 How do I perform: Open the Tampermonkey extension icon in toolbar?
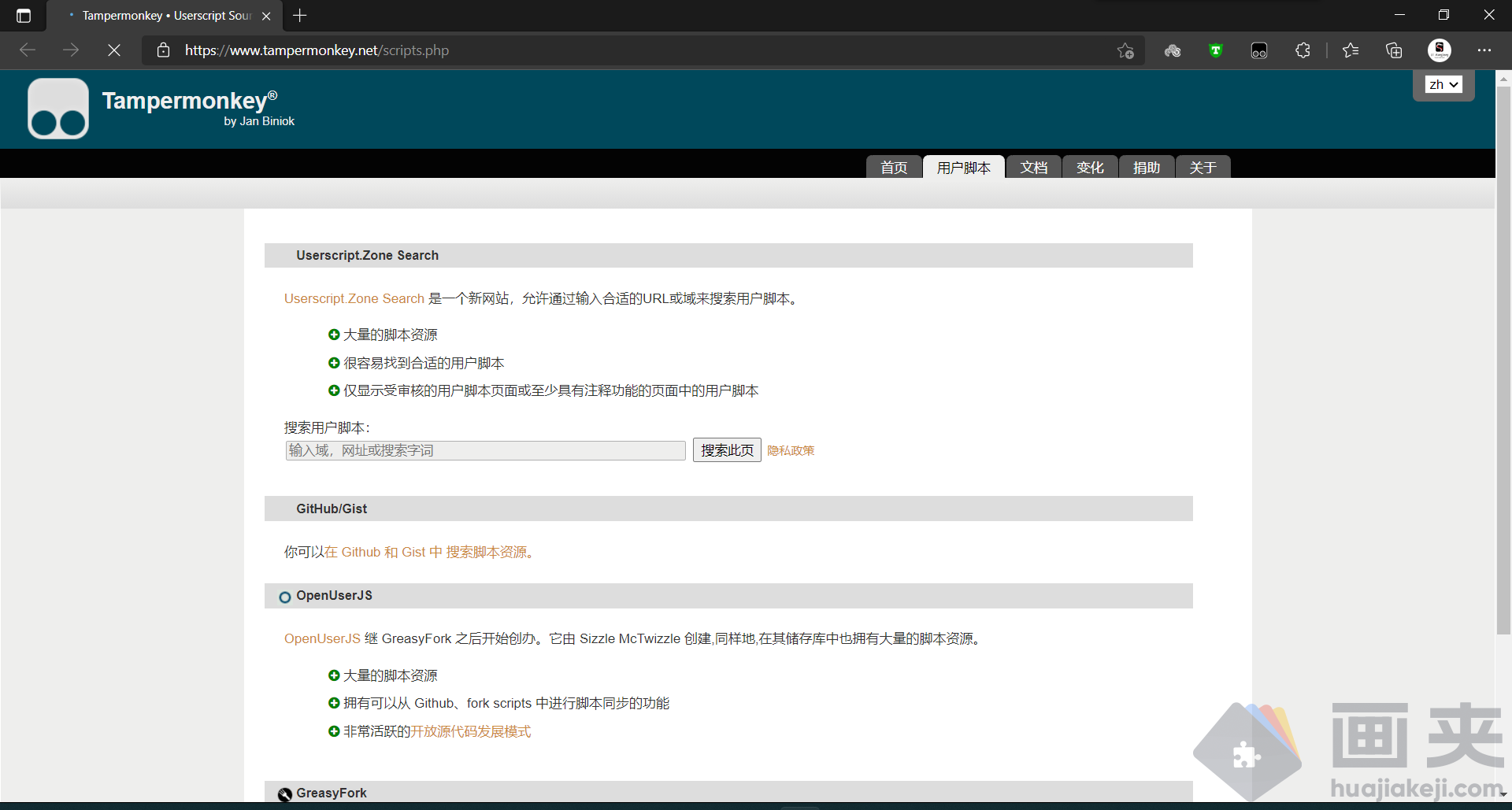tap(1258, 50)
